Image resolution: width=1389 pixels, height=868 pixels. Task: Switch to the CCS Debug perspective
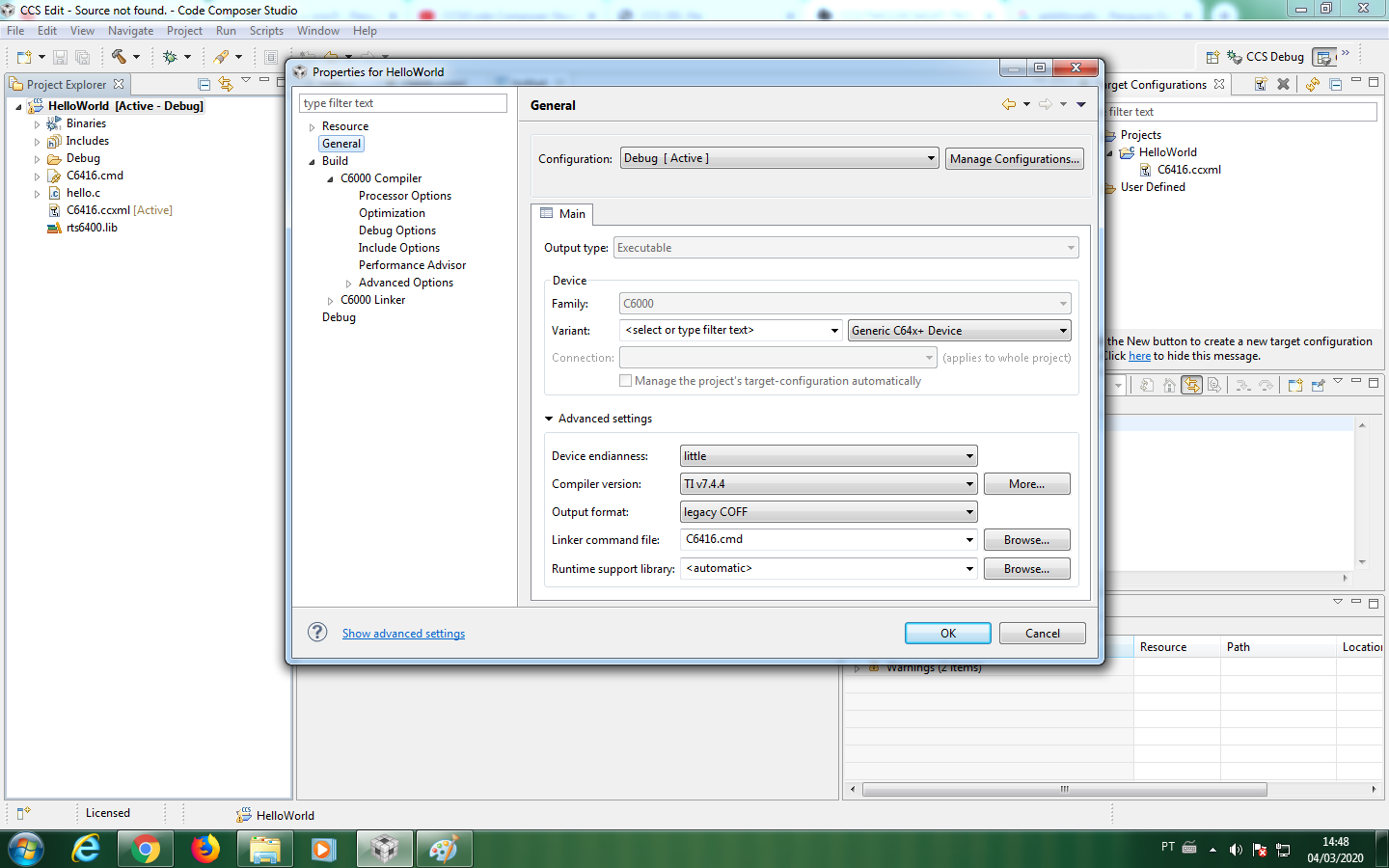click(x=1266, y=57)
